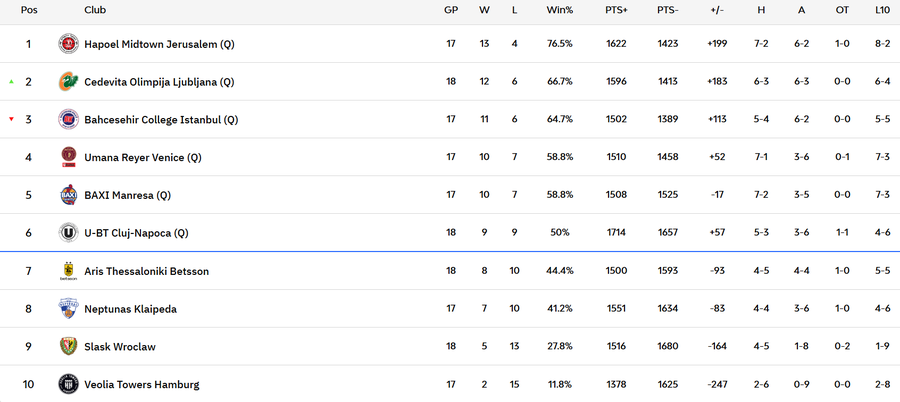Click the Neptunas Klaipeda team logo
The width and height of the screenshot is (900, 402).
(69, 309)
